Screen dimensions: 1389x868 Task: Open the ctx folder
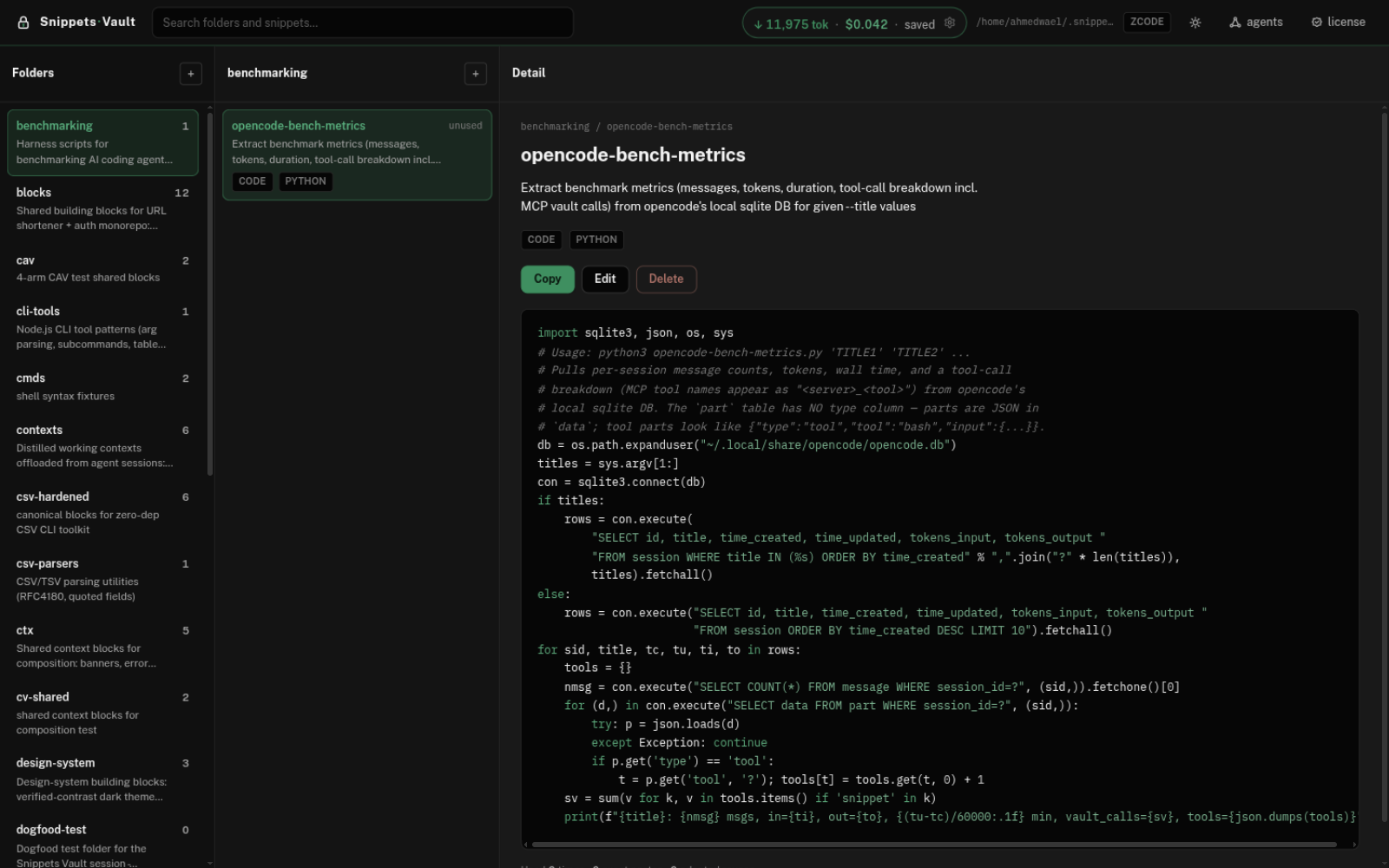pos(102,646)
